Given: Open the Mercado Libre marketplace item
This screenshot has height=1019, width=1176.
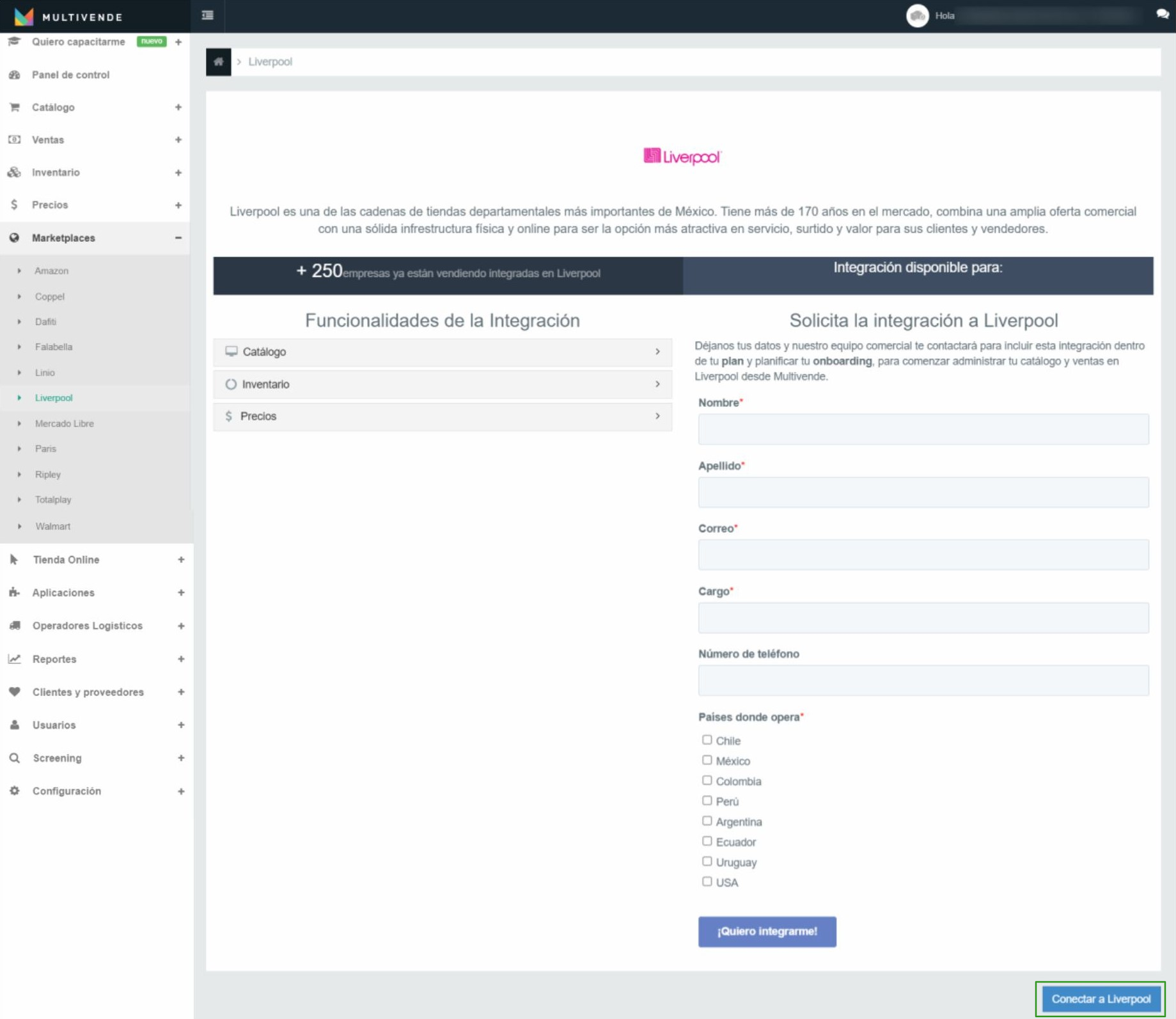Looking at the screenshot, I should 65,423.
